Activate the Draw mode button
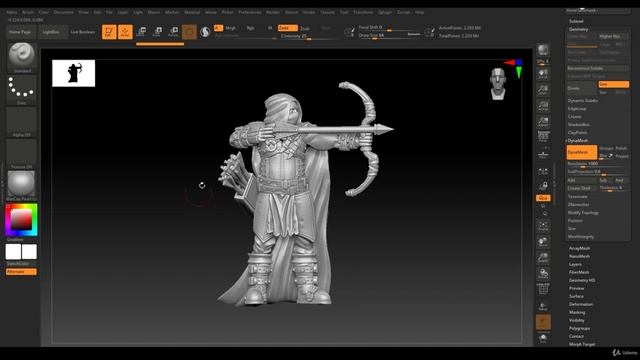This screenshot has height=360, width=640. (125, 32)
